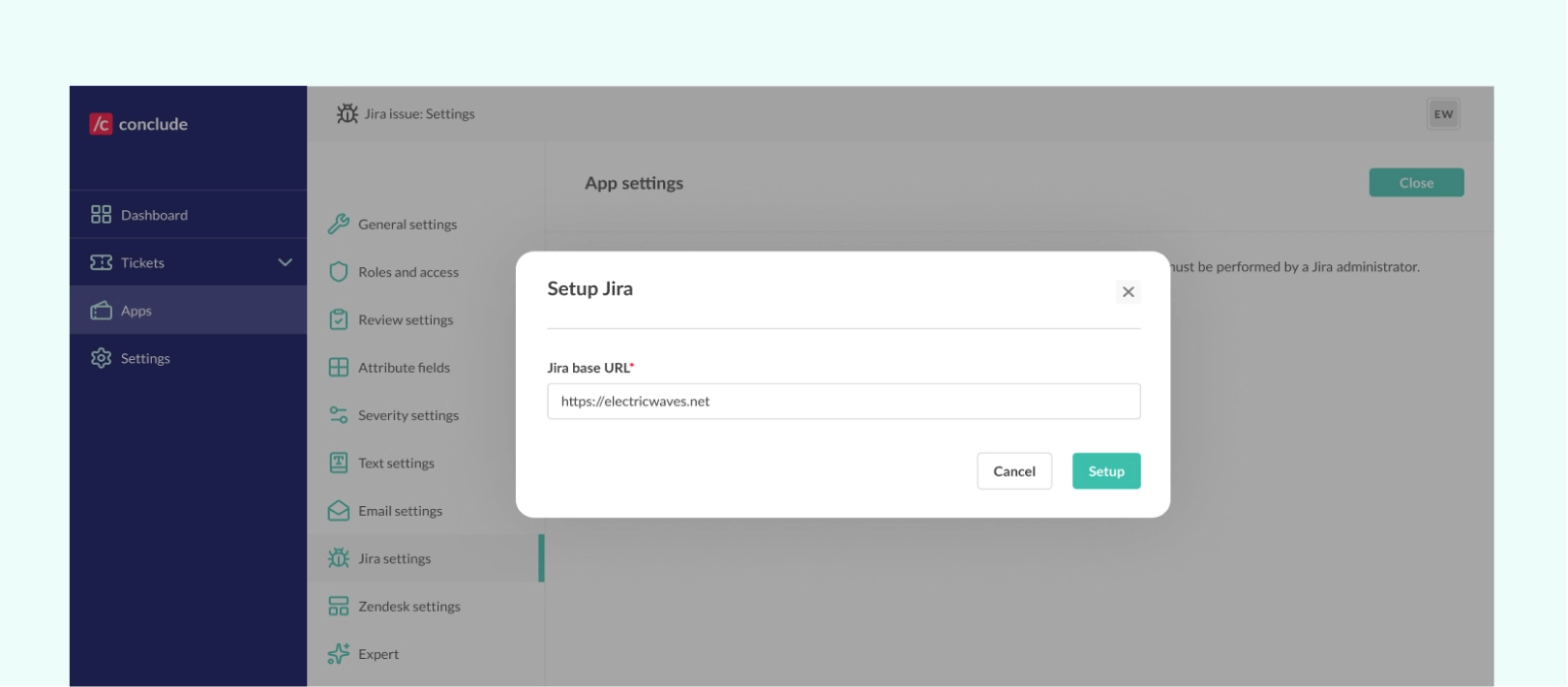
Task: Switch to Roles and access
Action: coord(426,272)
